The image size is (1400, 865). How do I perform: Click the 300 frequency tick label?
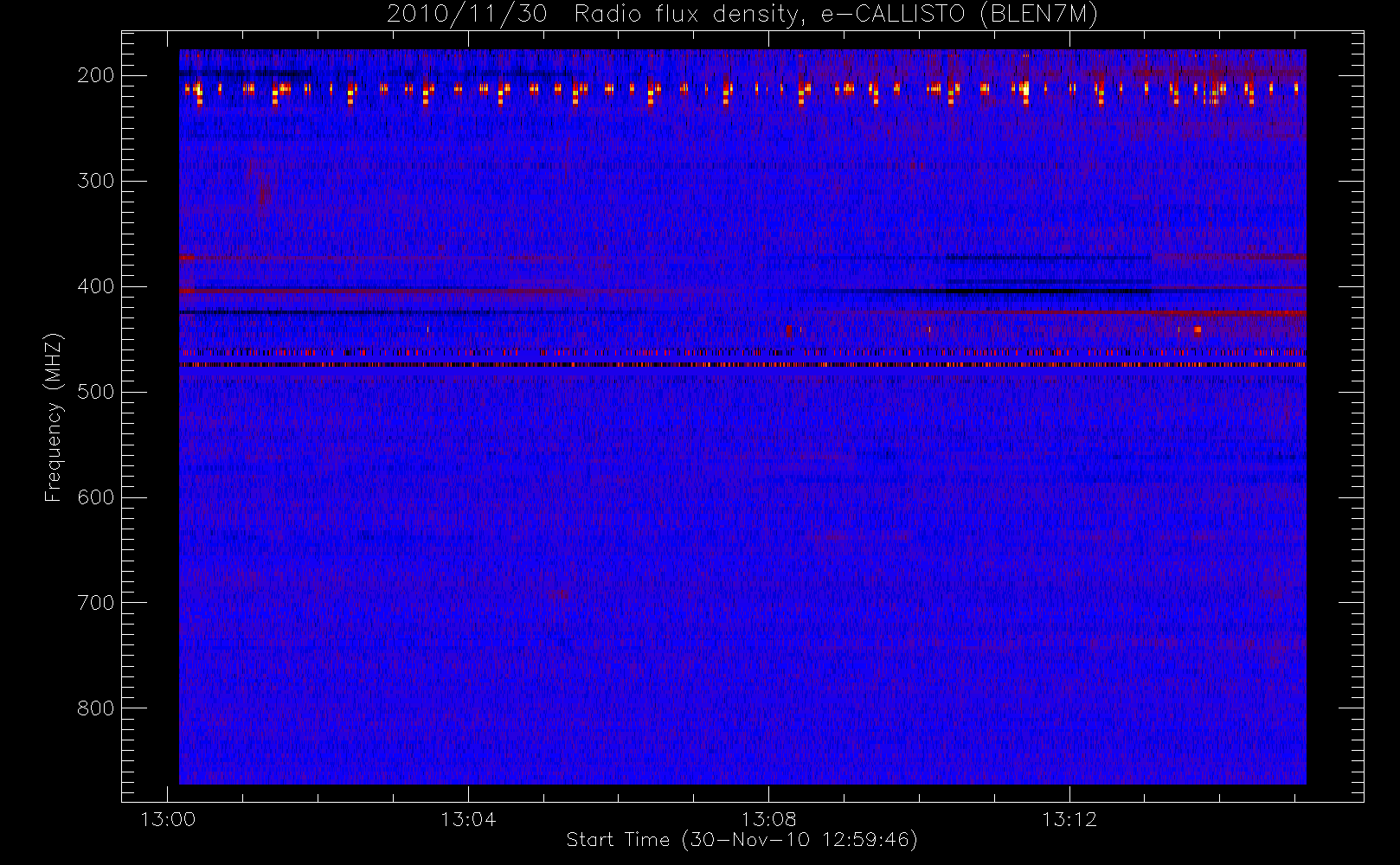(96, 181)
